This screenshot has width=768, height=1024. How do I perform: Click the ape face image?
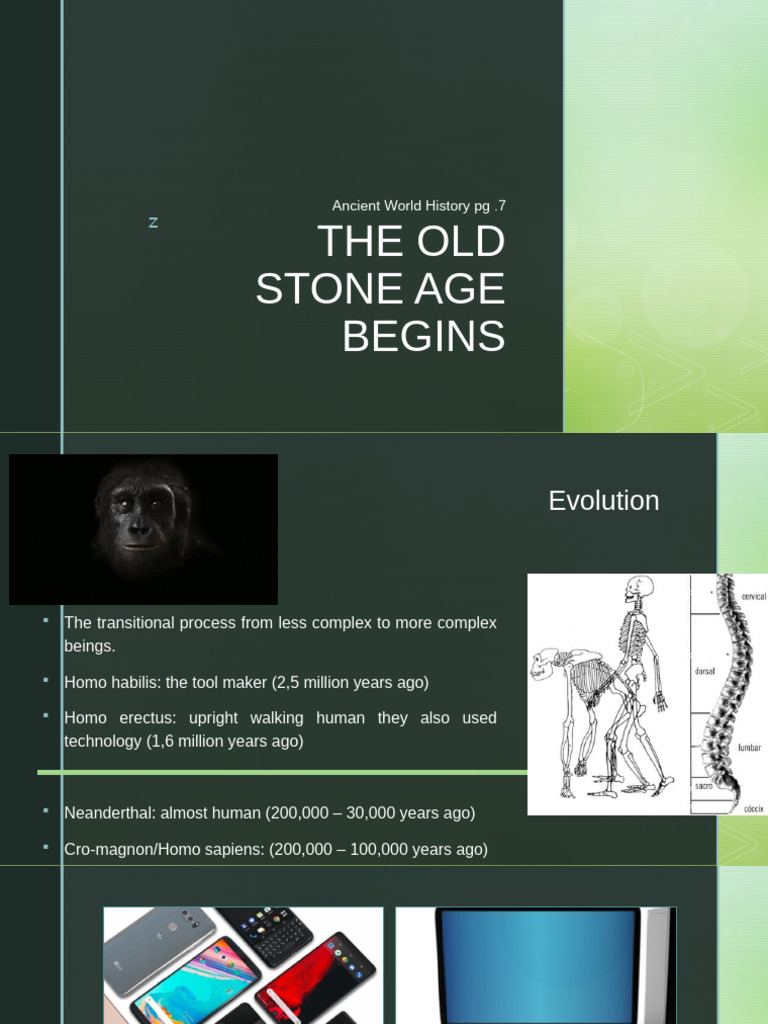coord(143,529)
